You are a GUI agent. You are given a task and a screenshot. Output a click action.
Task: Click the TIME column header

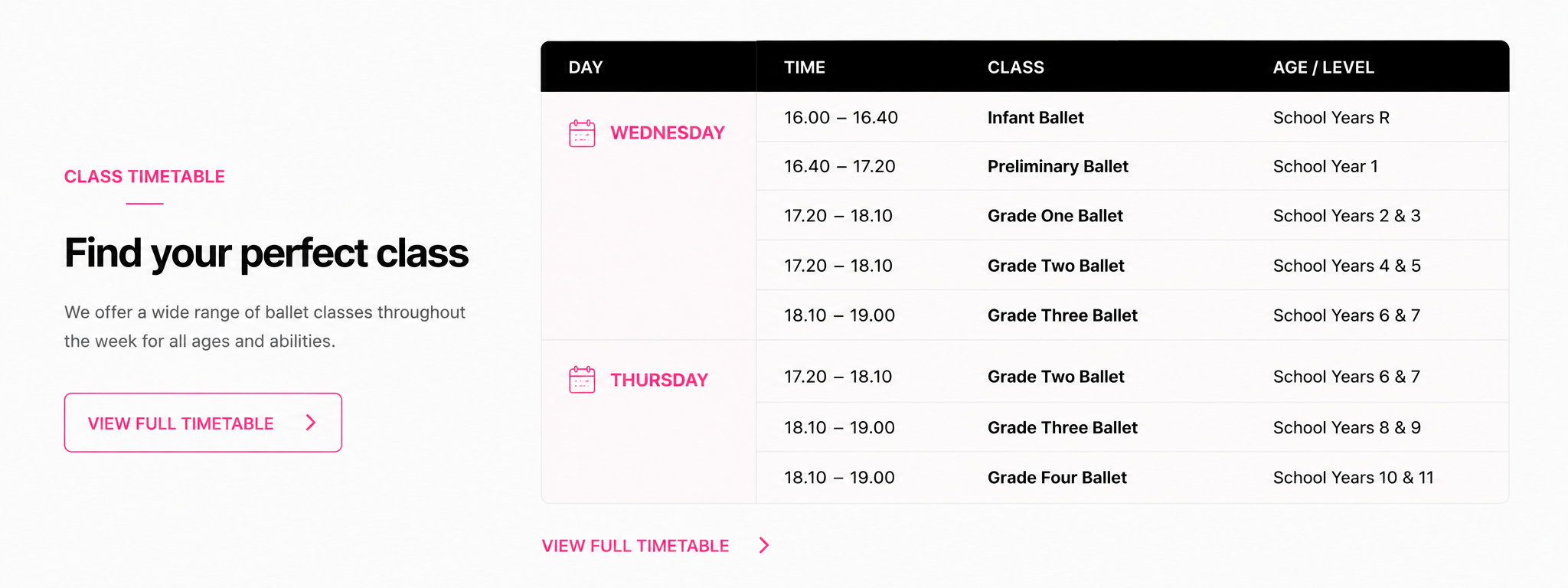click(x=805, y=67)
